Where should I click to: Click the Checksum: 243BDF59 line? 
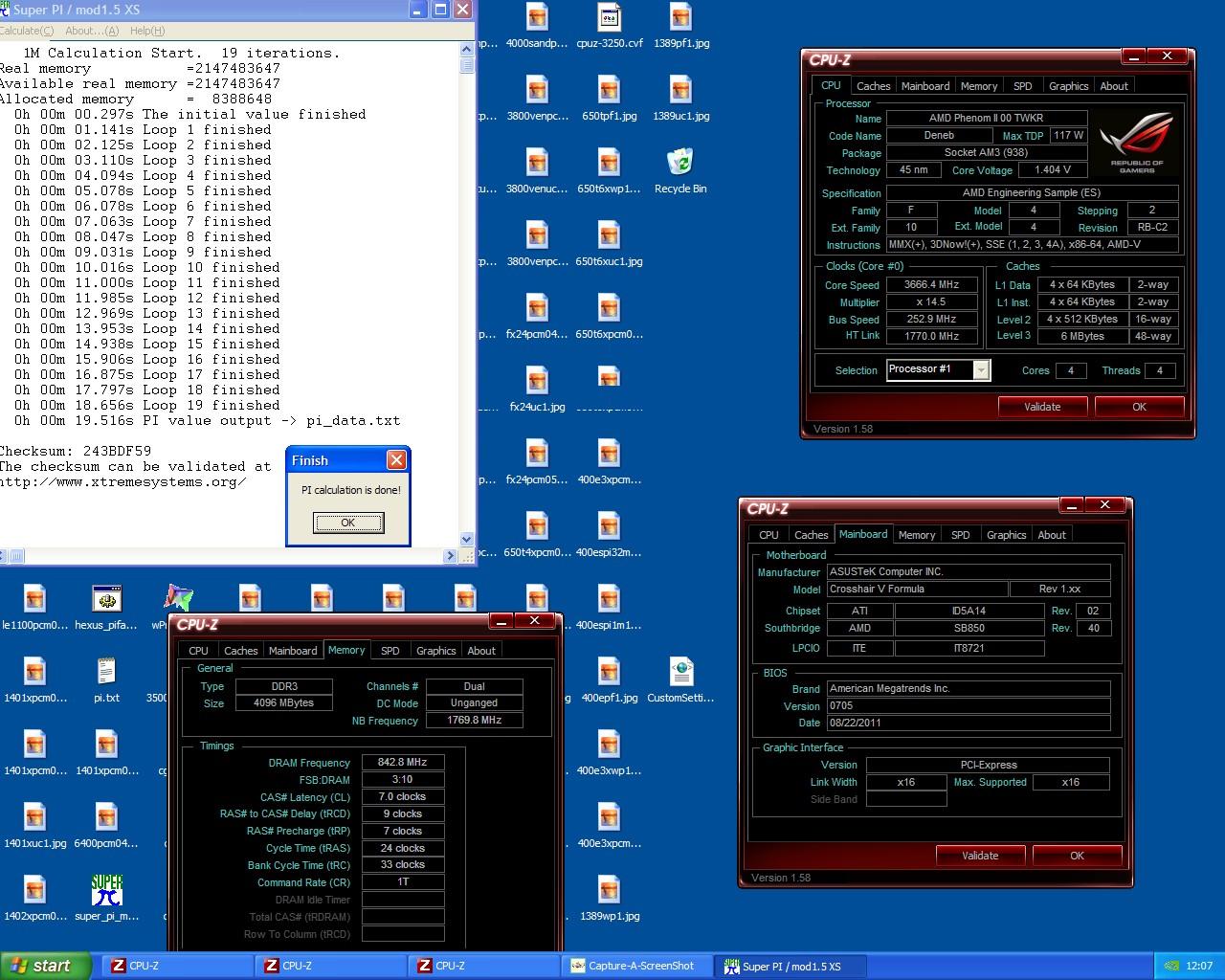click(x=76, y=451)
